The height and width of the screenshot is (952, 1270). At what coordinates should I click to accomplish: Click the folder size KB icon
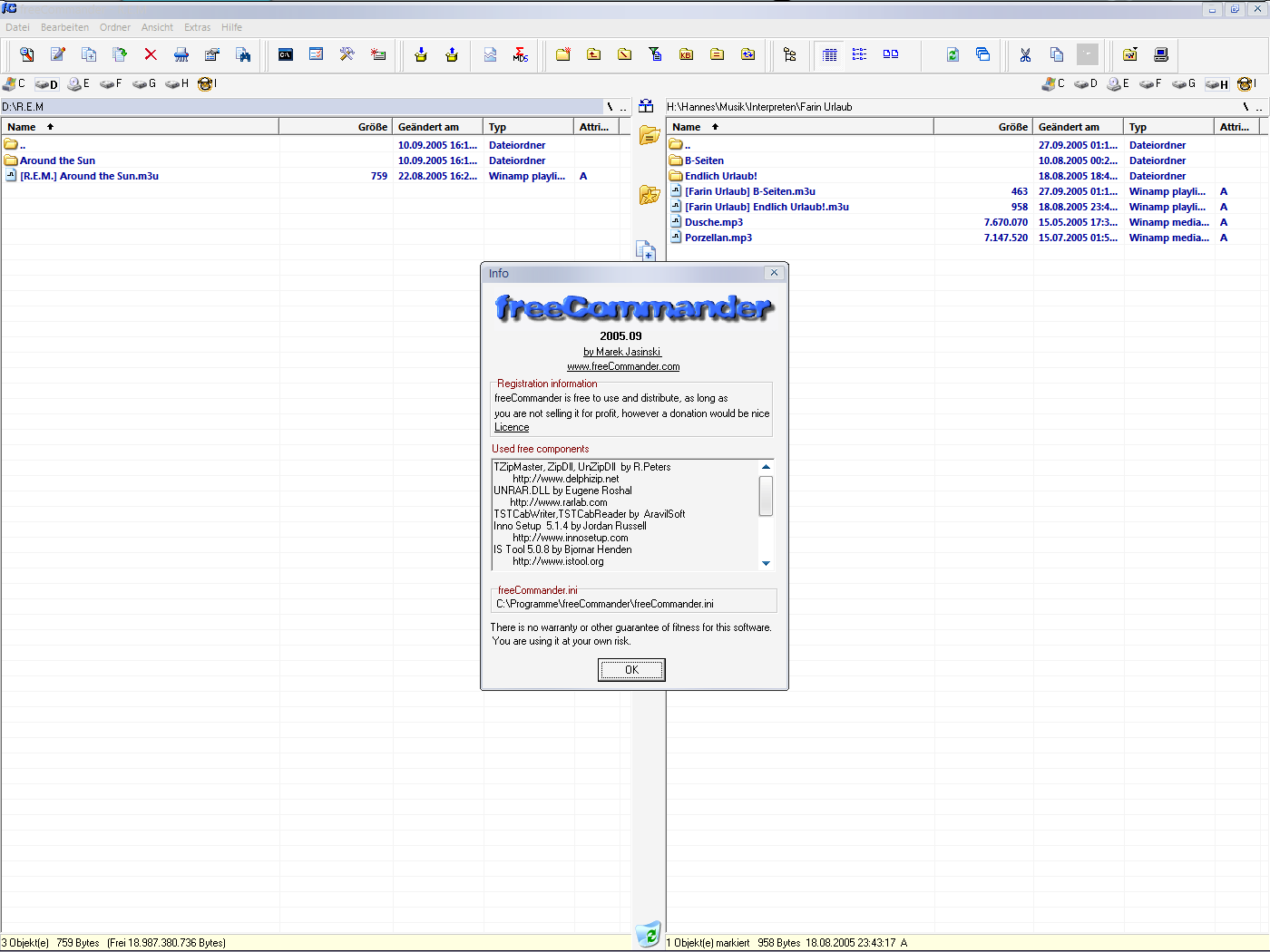687,54
